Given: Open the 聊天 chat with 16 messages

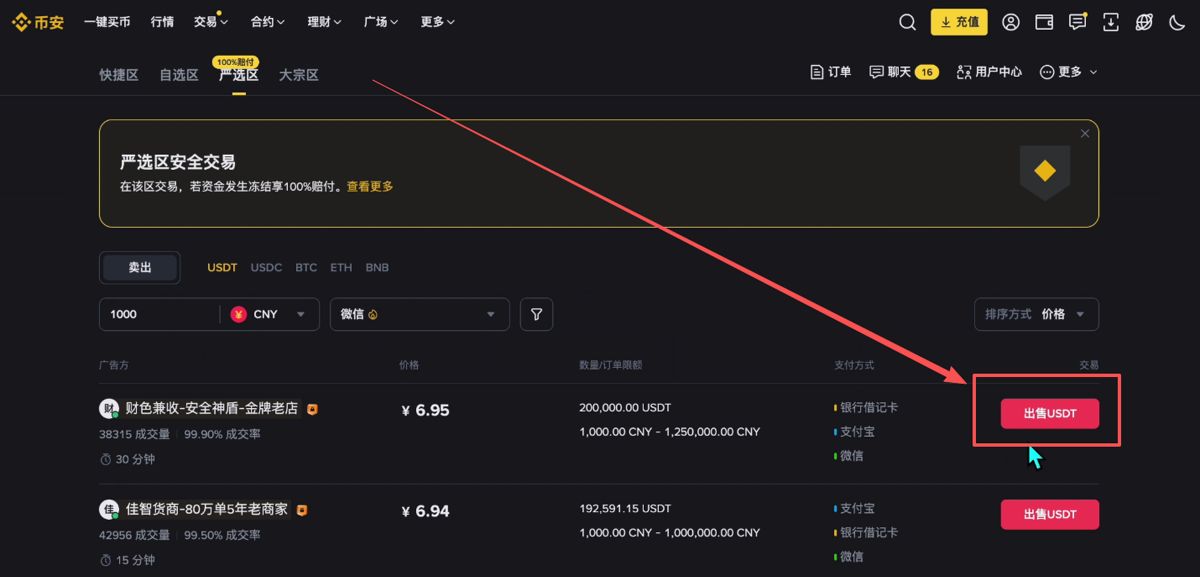Looking at the screenshot, I should pos(895,71).
